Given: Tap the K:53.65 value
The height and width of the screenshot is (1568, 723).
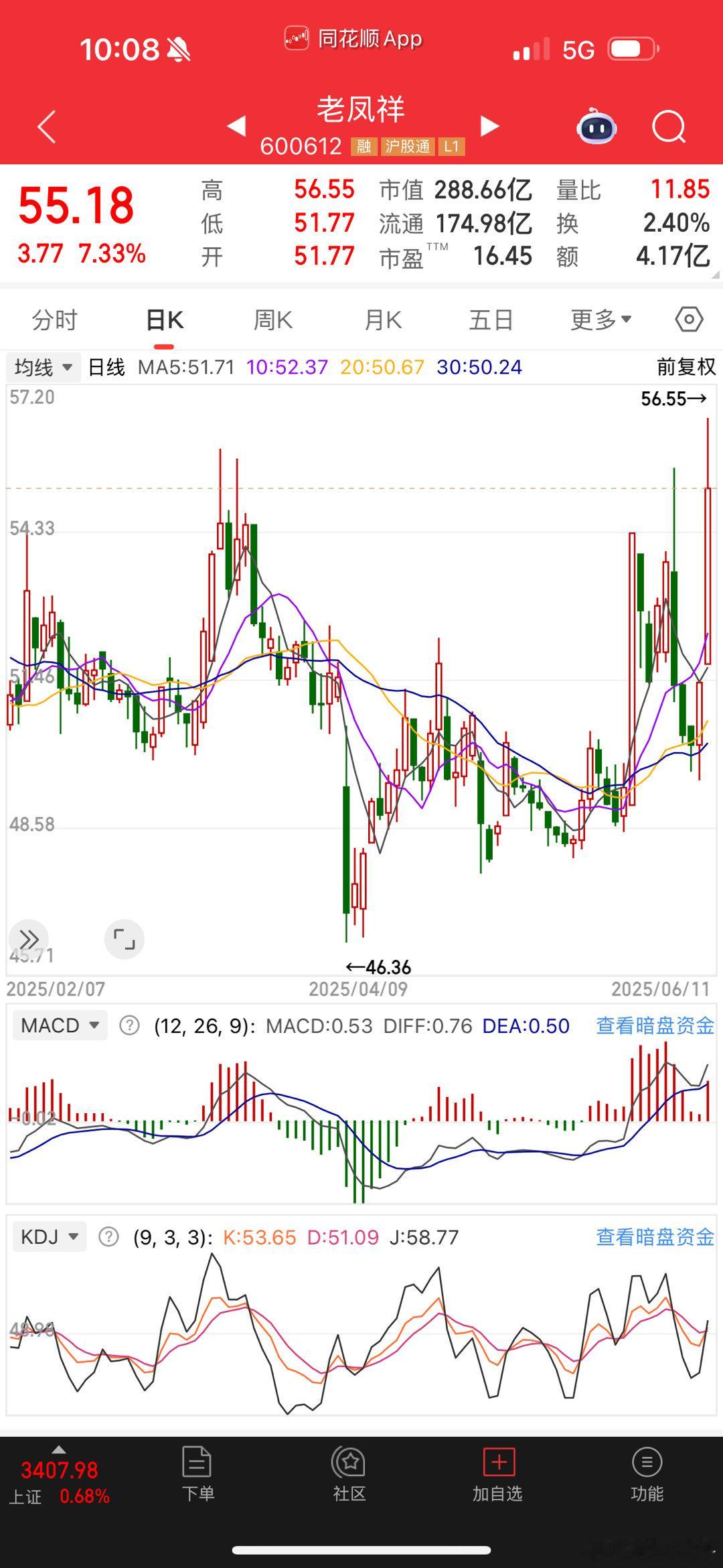Looking at the screenshot, I should (259, 1236).
